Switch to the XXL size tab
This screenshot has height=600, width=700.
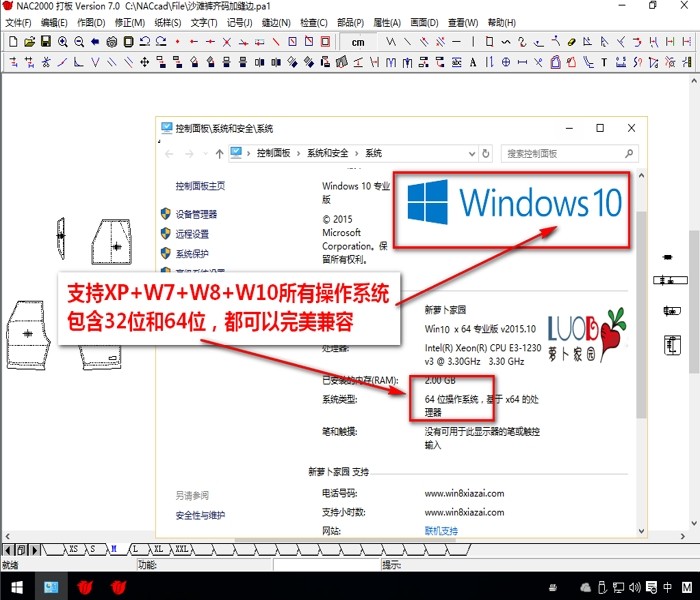(181, 549)
